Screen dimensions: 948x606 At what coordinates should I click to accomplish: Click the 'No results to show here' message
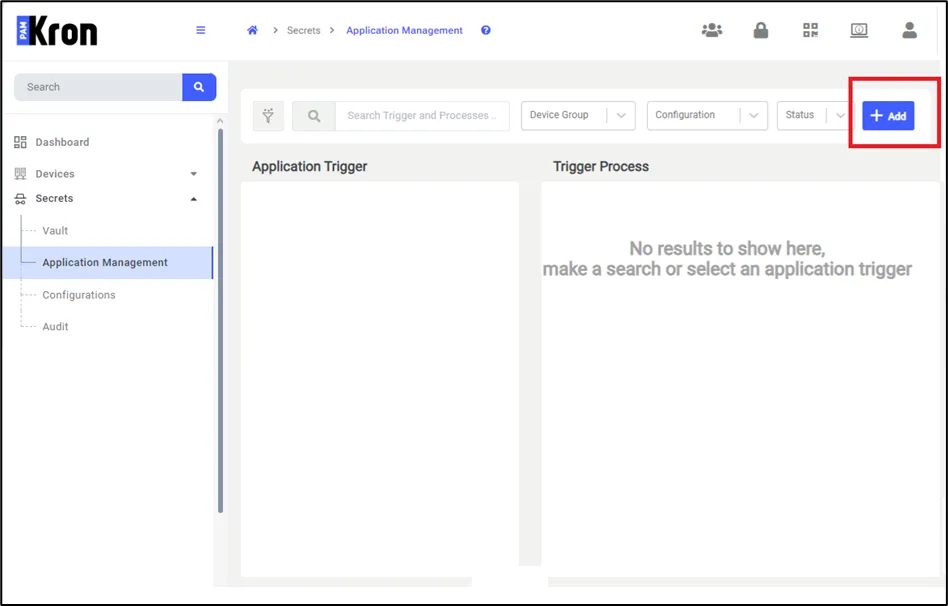tap(727, 258)
